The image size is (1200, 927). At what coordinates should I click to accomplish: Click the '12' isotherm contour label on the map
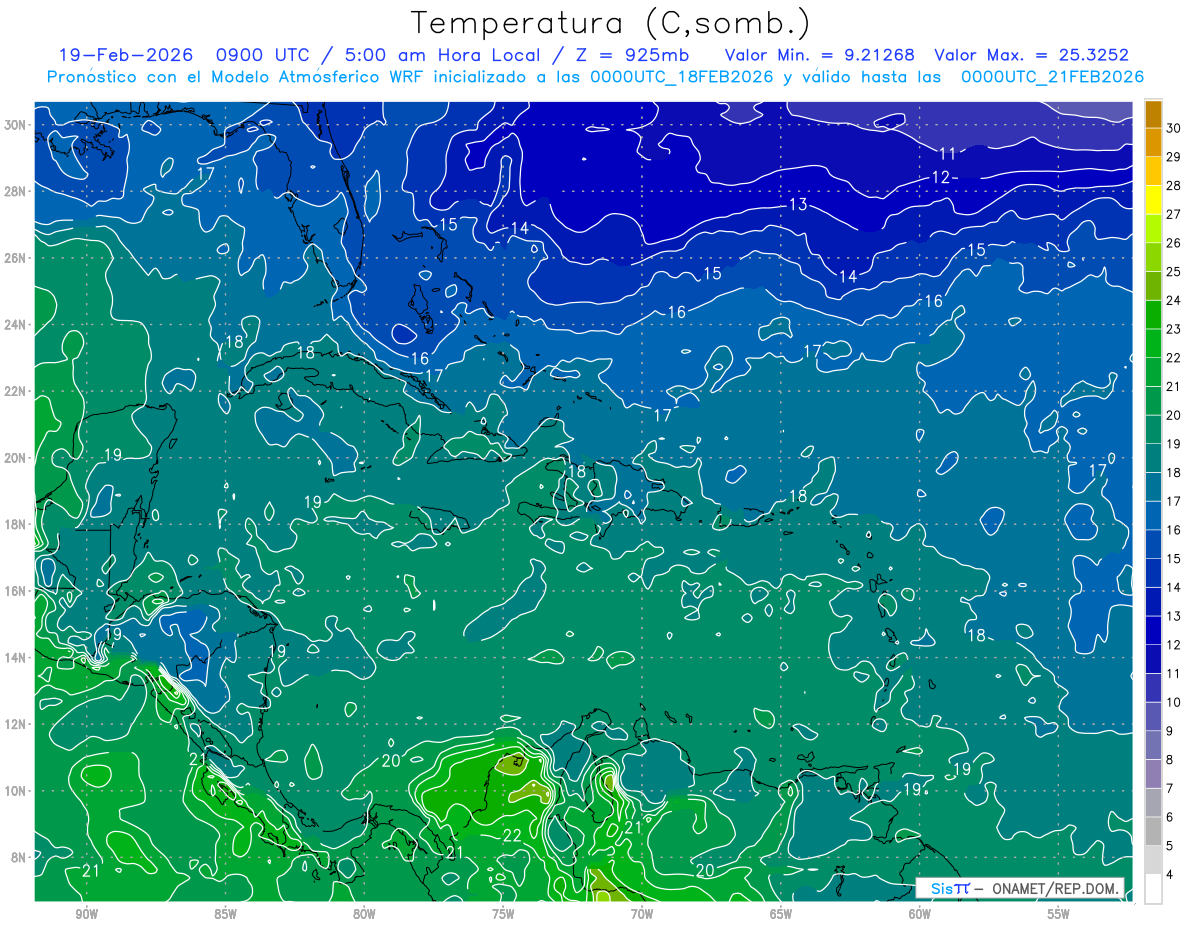pyautogui.click(x=940, y=177)
